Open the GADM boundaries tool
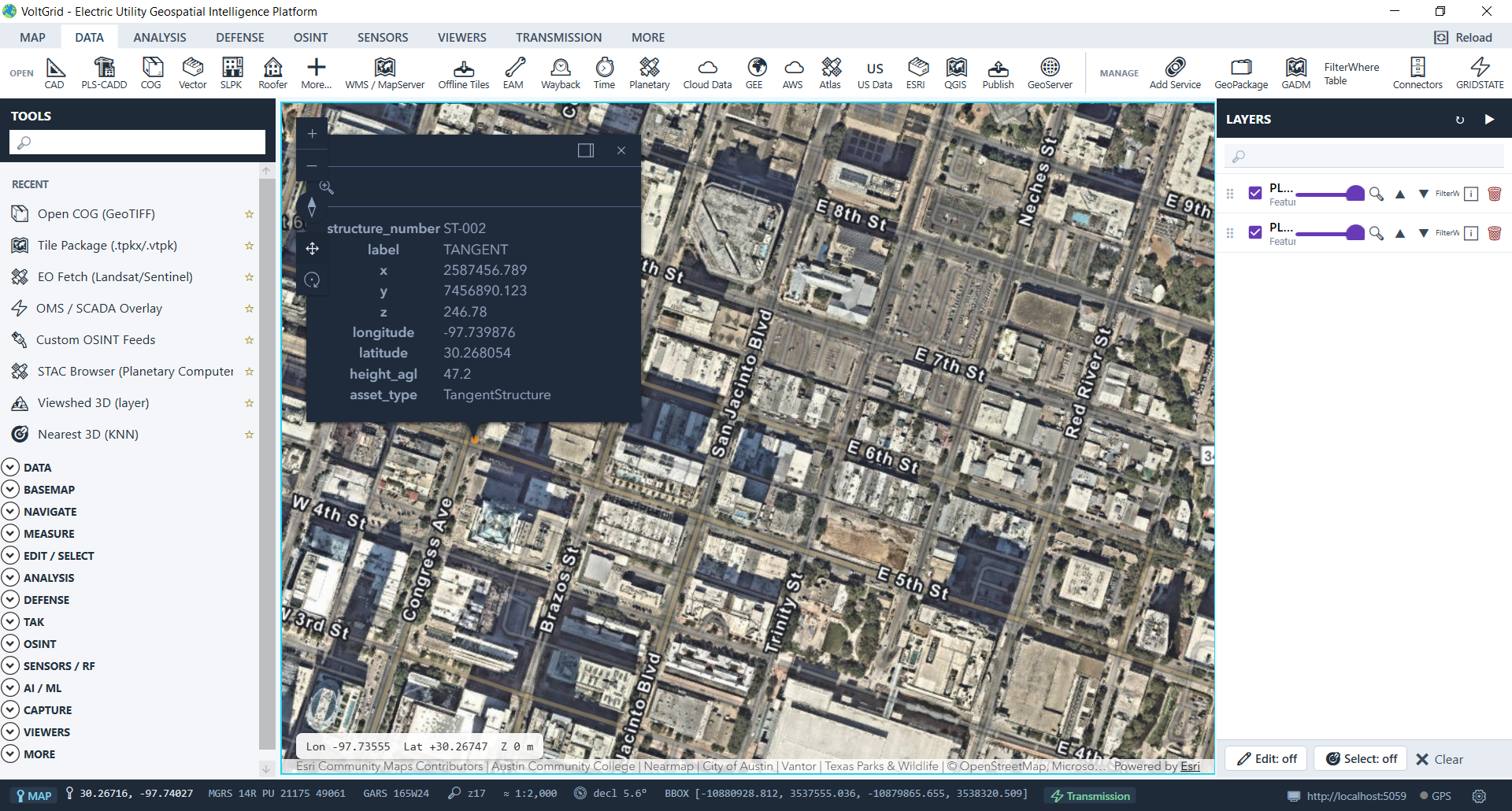The image size is (1512, 811). tap(1296, 73)
